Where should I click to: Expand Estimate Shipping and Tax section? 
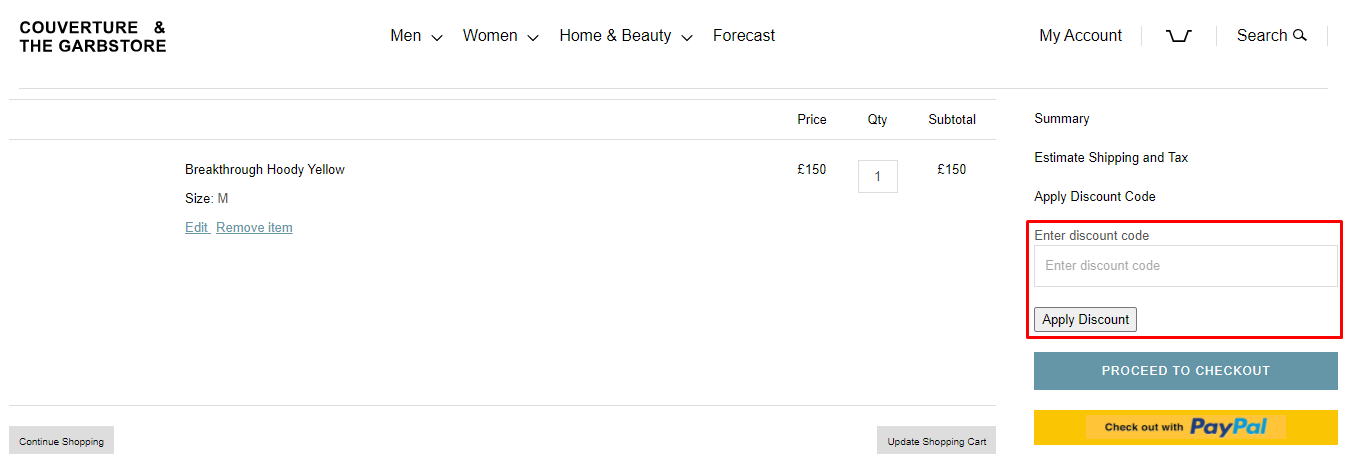(1111, 158)
